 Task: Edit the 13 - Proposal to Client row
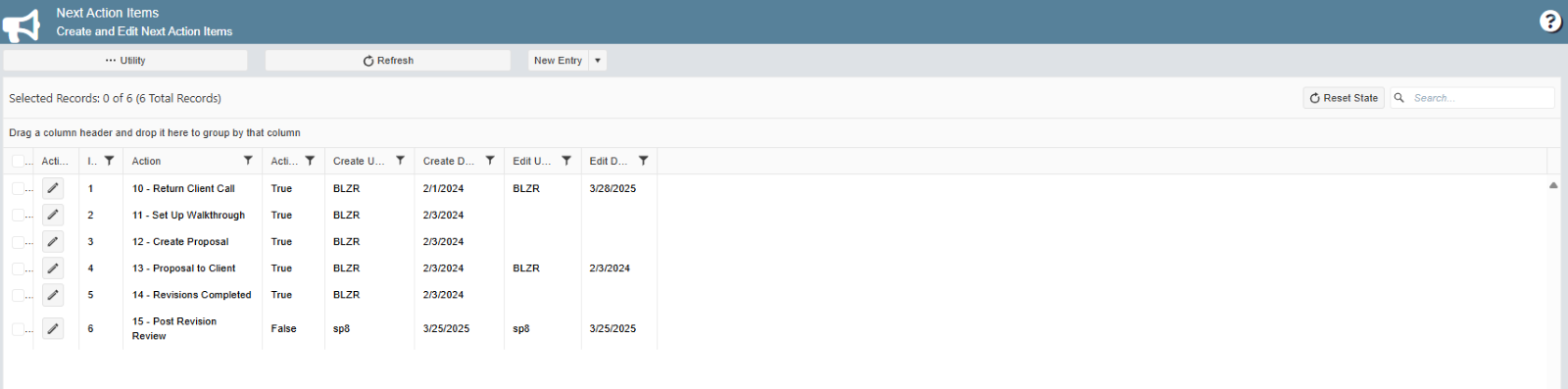53,267
